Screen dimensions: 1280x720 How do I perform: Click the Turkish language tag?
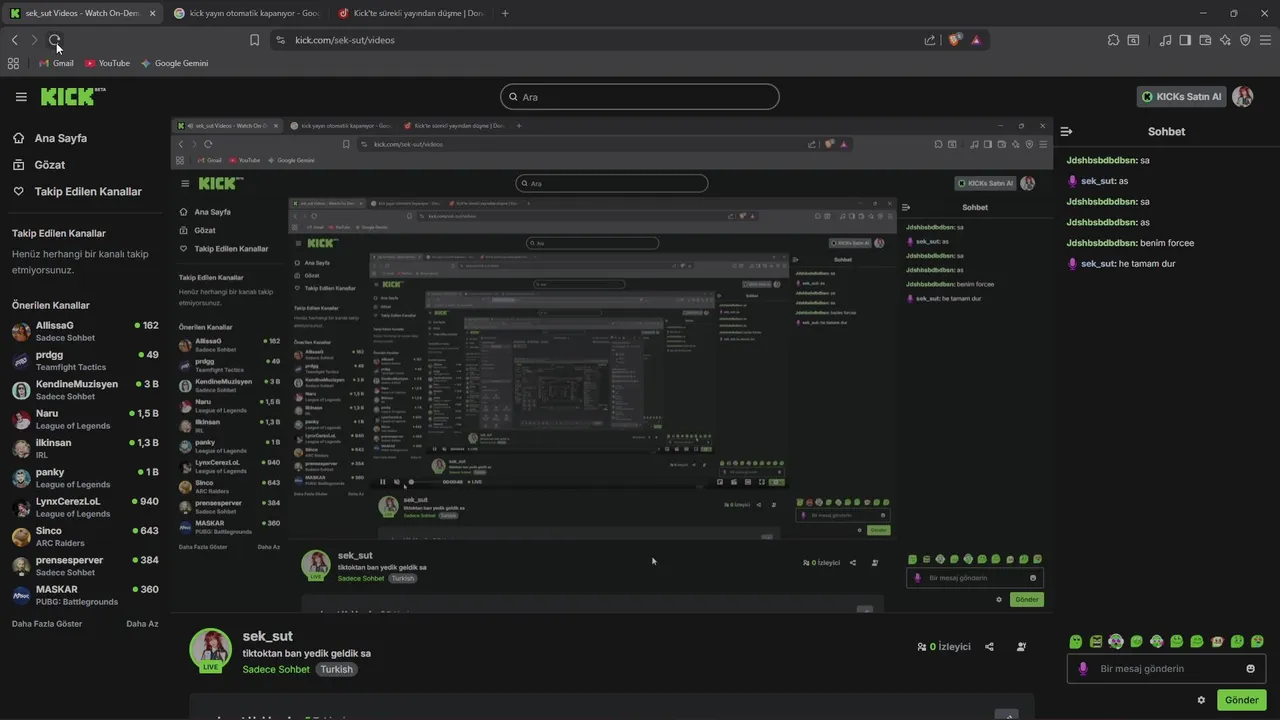(x=336, y=669)
